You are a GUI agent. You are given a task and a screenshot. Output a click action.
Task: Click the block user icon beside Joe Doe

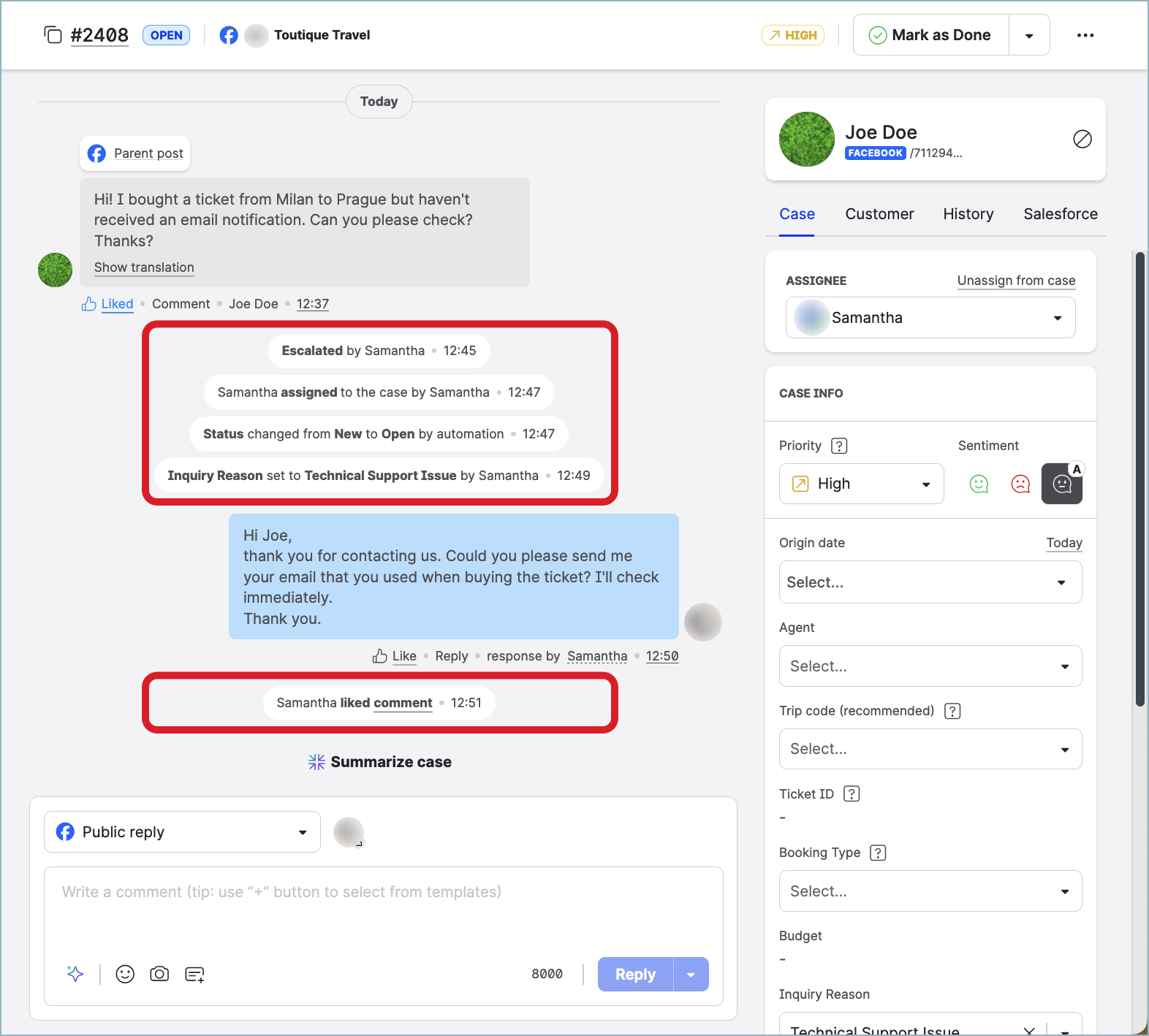(x=1082, y=139)
